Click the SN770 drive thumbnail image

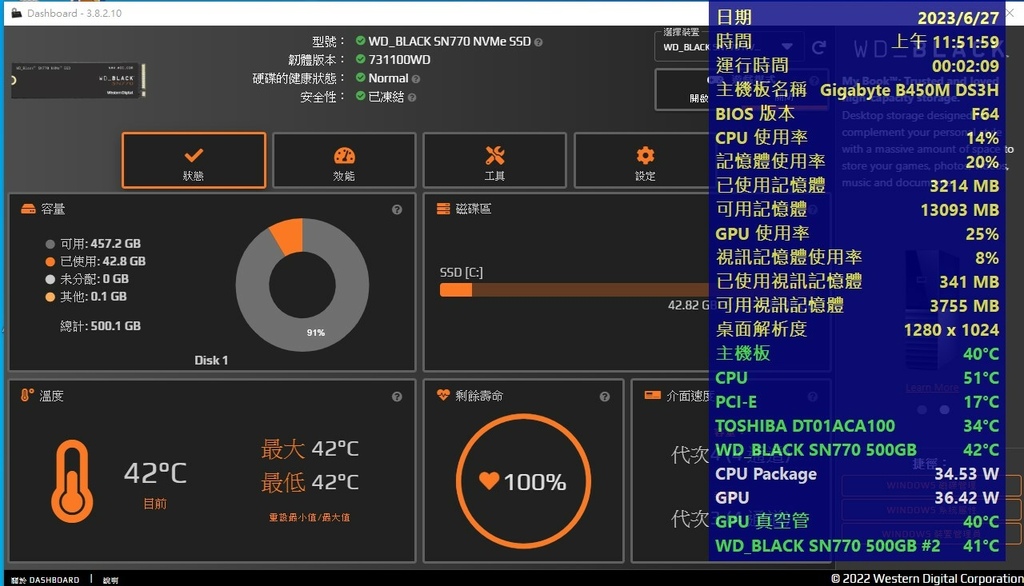pyautogui.click(x=78, y=80)
